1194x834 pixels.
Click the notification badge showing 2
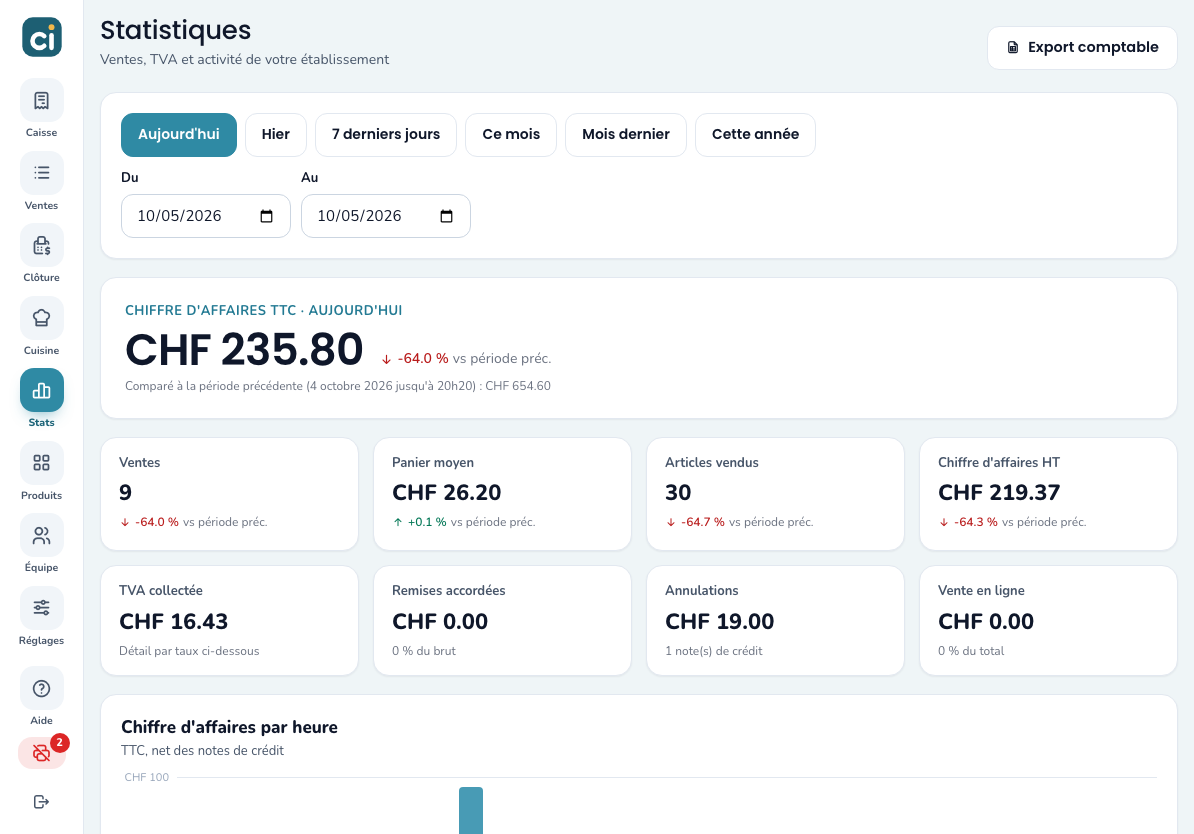click(59, 743)
